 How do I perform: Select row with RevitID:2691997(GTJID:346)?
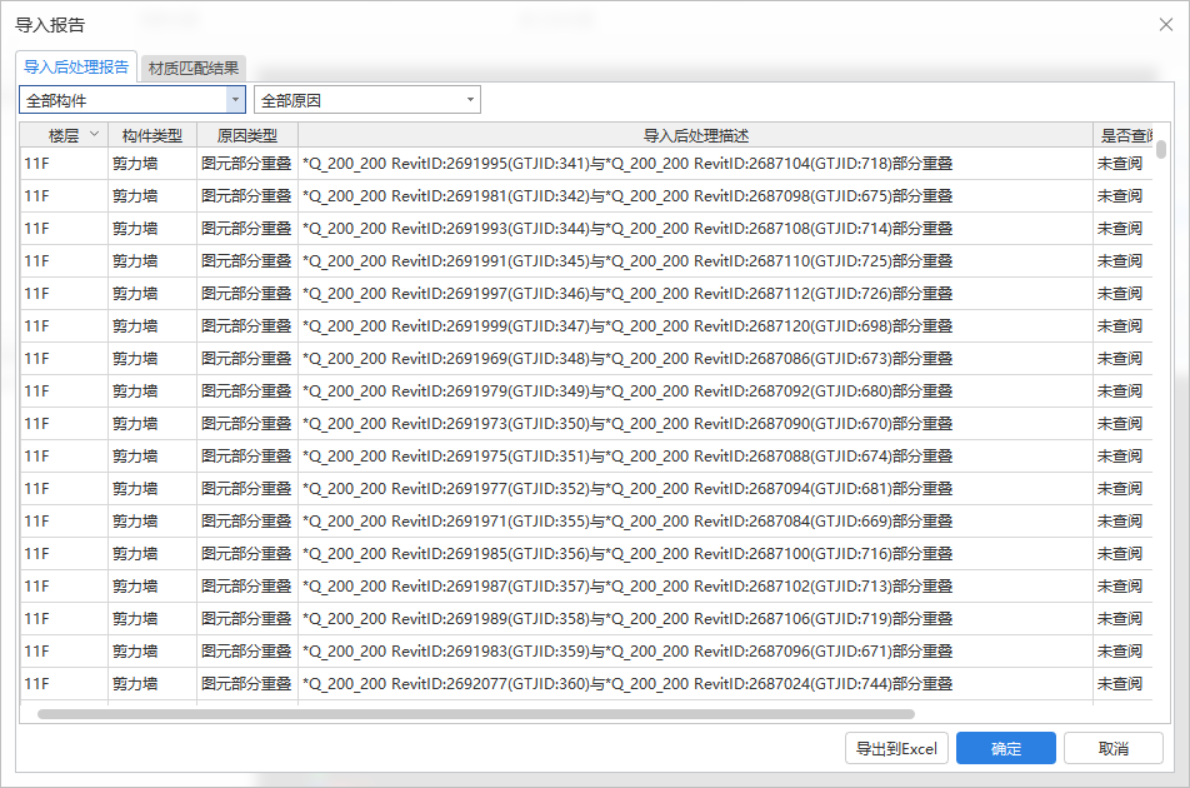point(586,294)
